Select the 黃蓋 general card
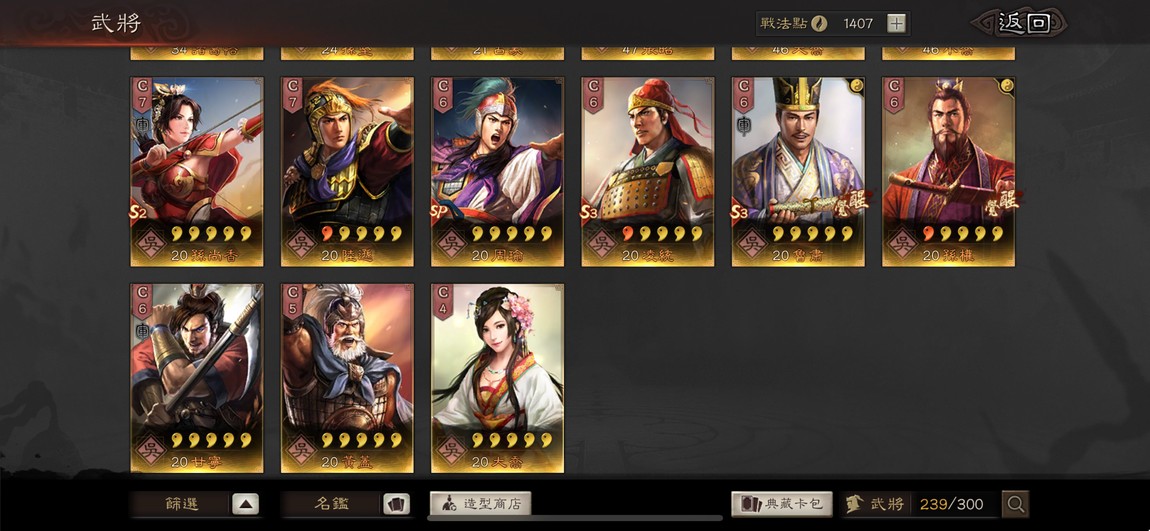The width and height of the screenshot is (1150, 531). point(347,378)
